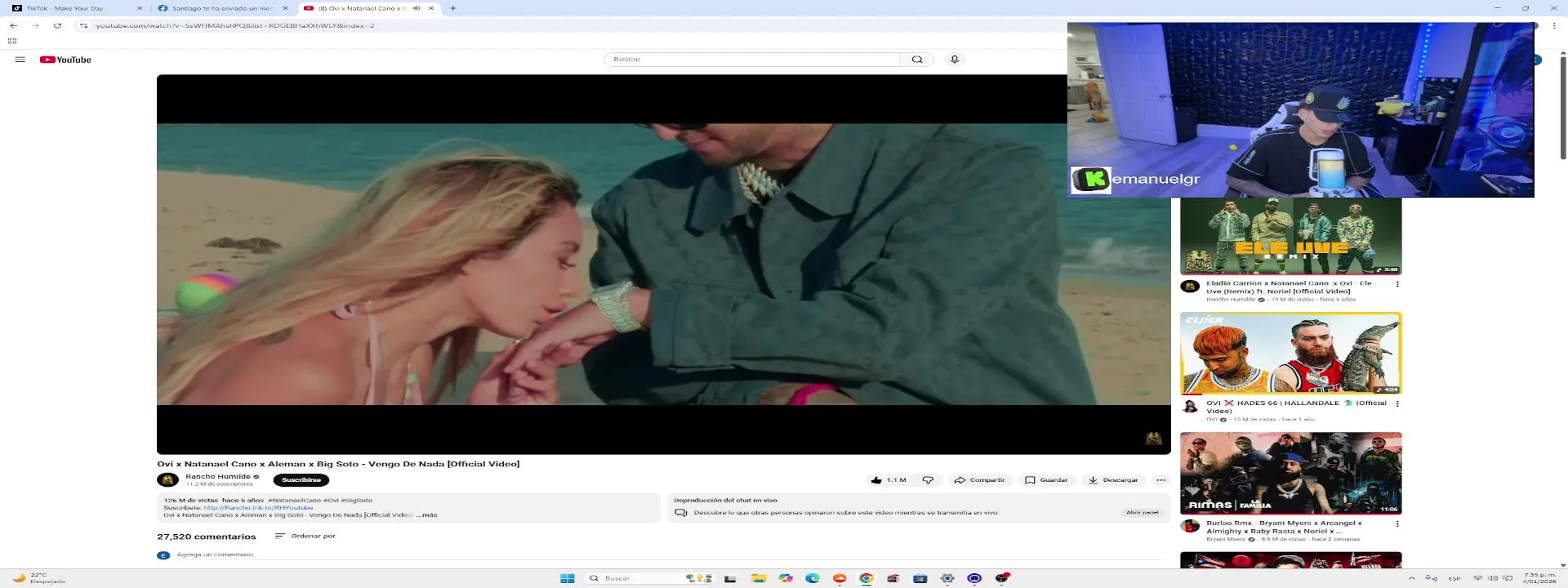
Task: Click the #NatanaelCano hashtag
Action: click(294, 500)
